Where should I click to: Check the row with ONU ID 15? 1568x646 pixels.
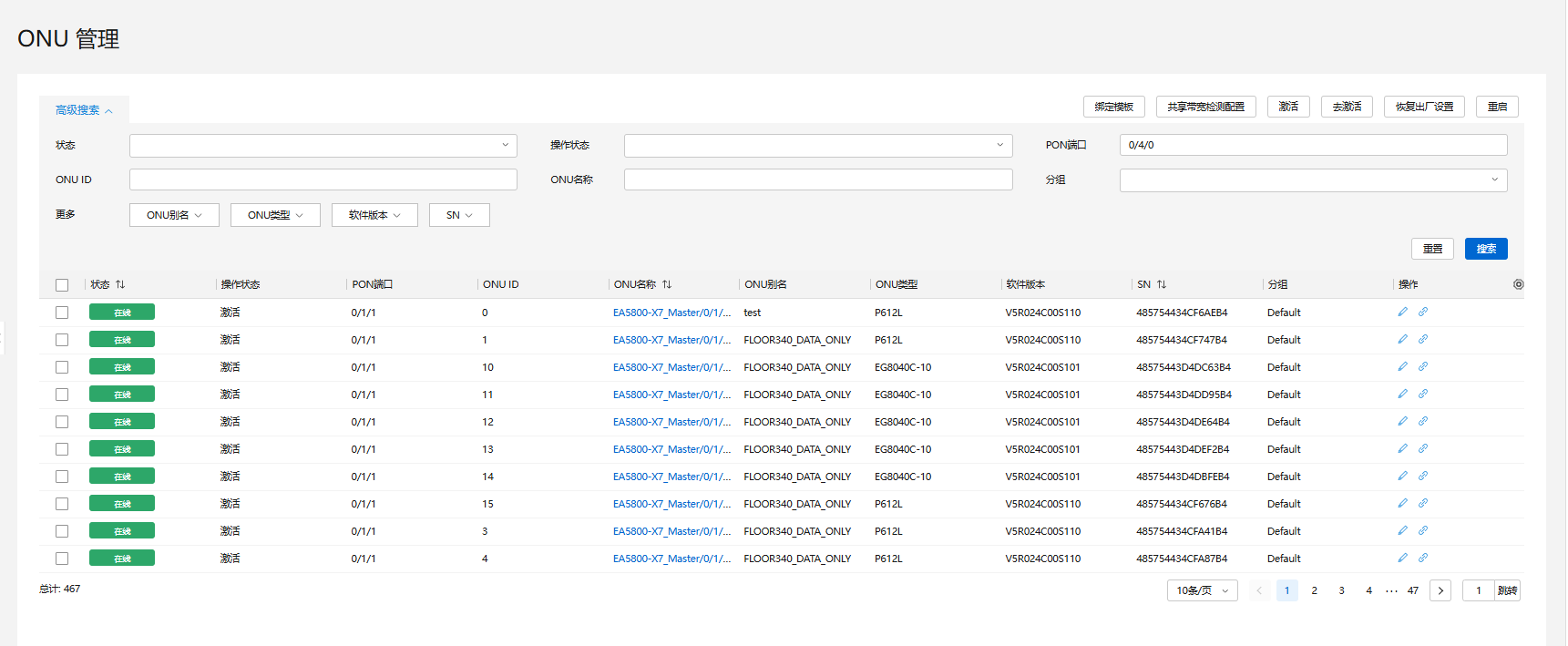(x=62, y=504)
